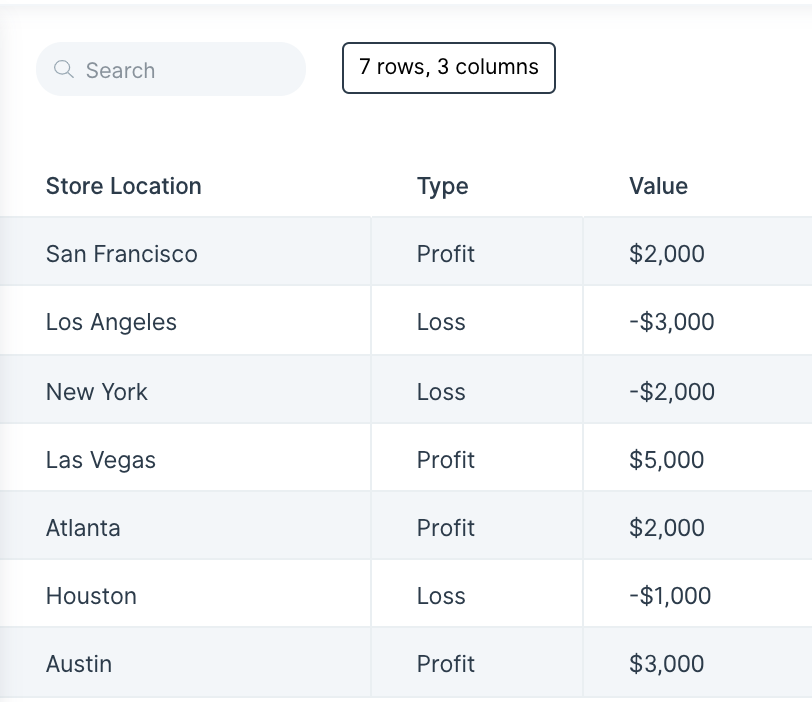Select the Austin cell
The image size is (812, 702).
[x=185, y=662]
